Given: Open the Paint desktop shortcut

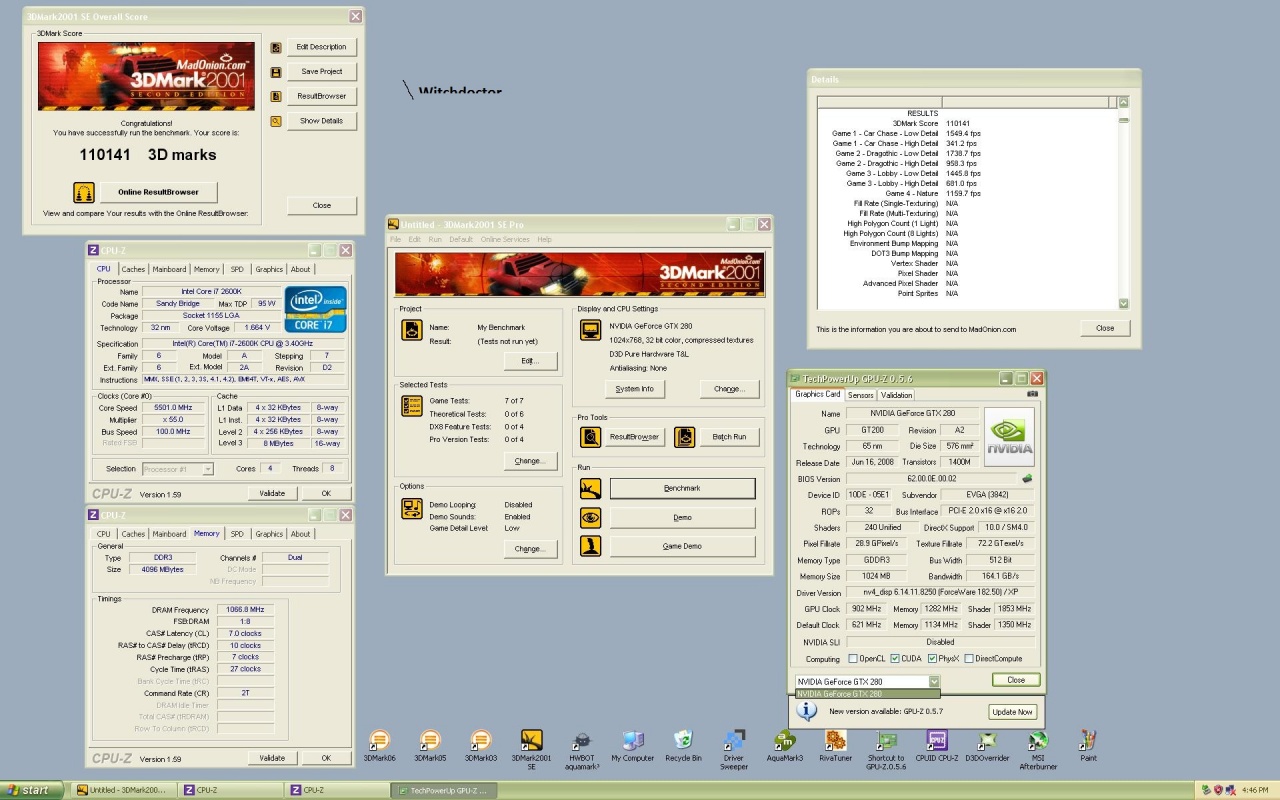Looking at the screenshot, I should pos(1088,741).
